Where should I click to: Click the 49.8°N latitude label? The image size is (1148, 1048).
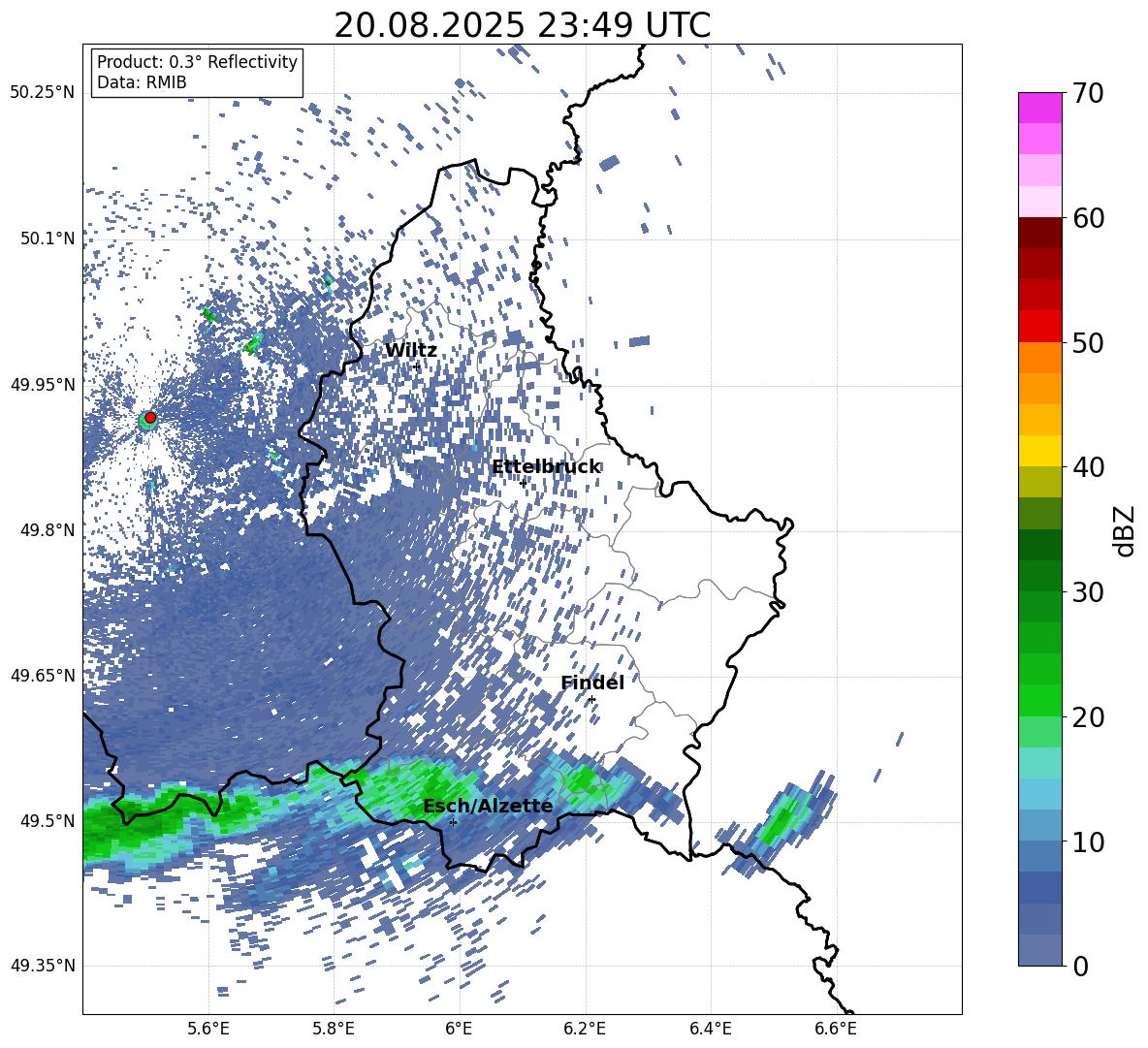48,530
